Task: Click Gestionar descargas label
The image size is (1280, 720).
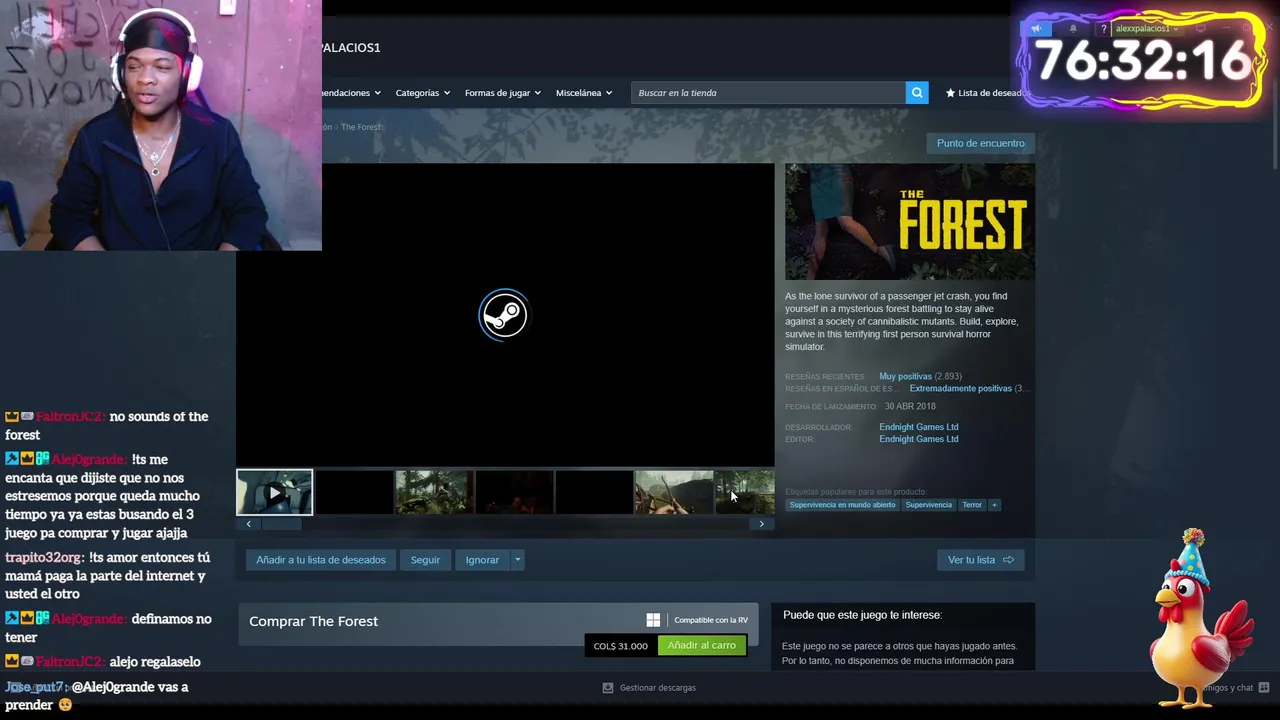Action: (x=658, y=688)
